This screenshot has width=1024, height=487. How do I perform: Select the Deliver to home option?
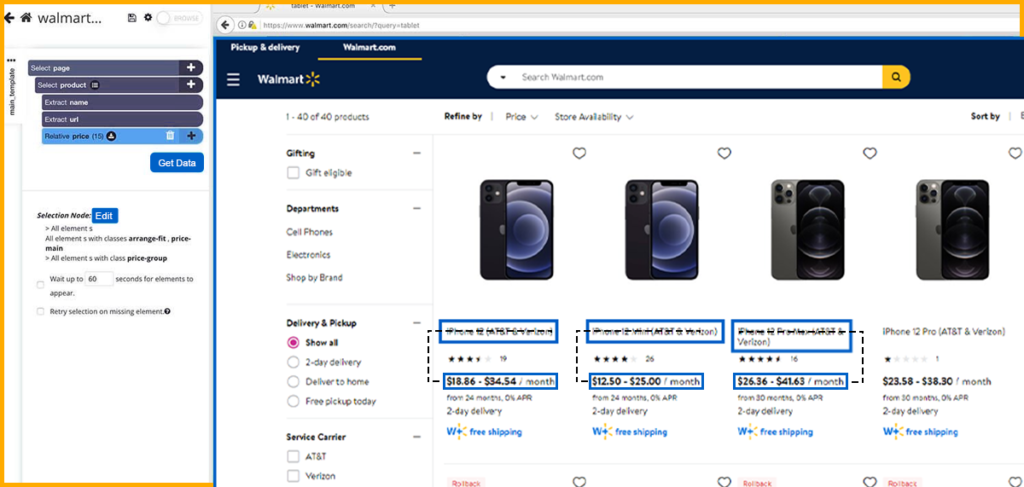coord(293,381)
